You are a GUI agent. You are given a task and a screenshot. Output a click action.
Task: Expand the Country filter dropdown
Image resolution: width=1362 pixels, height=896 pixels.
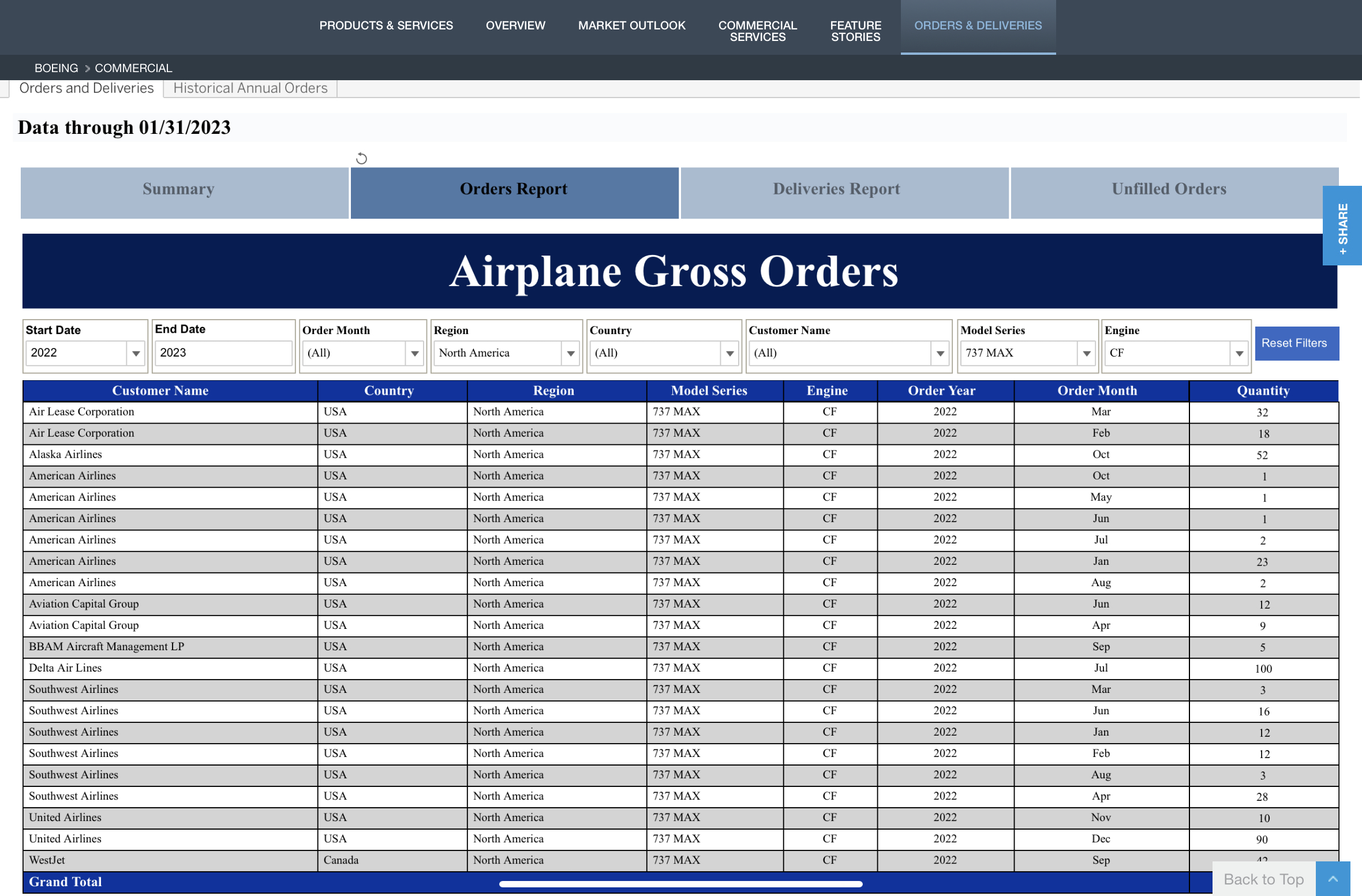[729, 353]
